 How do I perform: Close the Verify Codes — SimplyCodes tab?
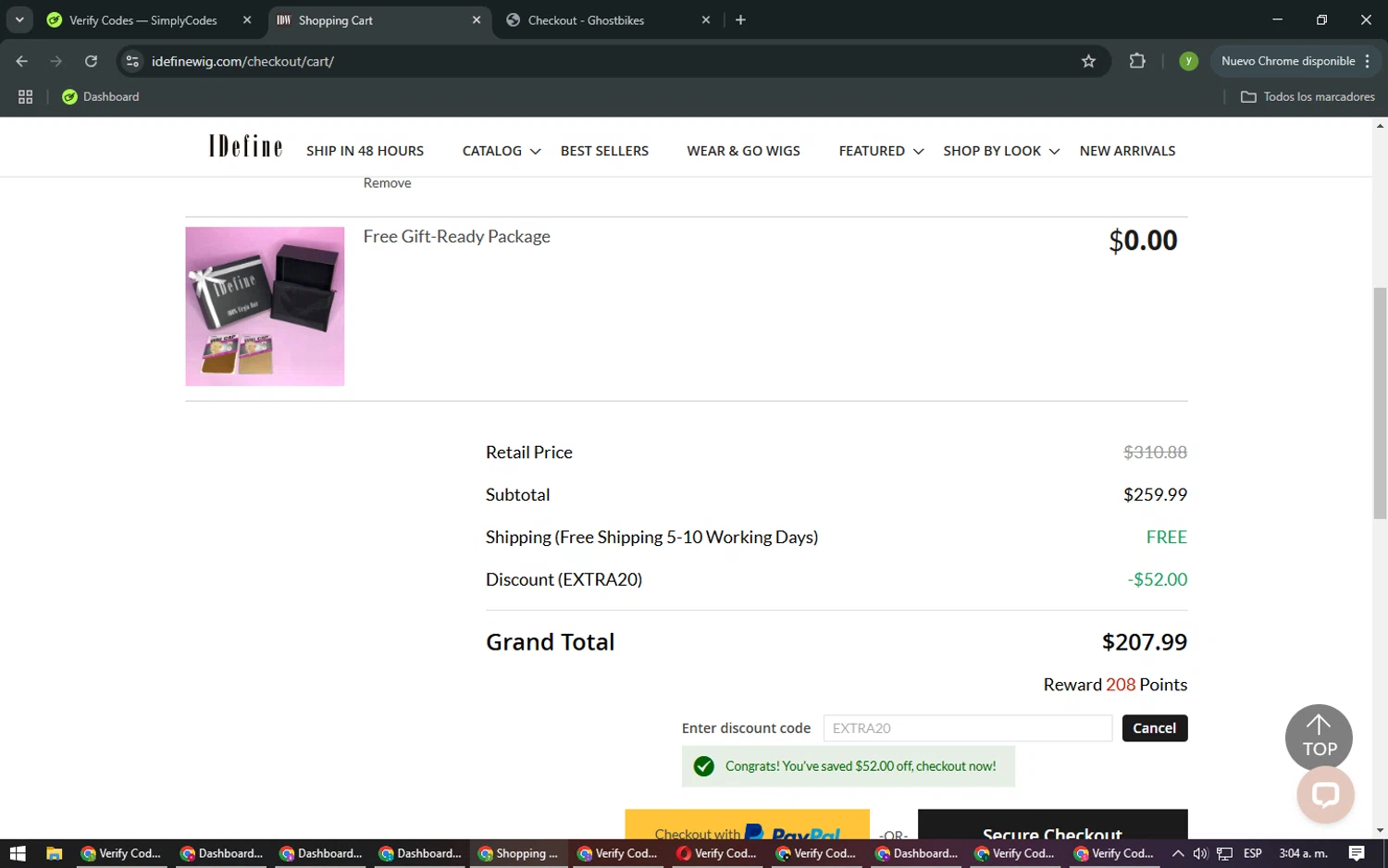pyautogui.click(x=247, y=20)
